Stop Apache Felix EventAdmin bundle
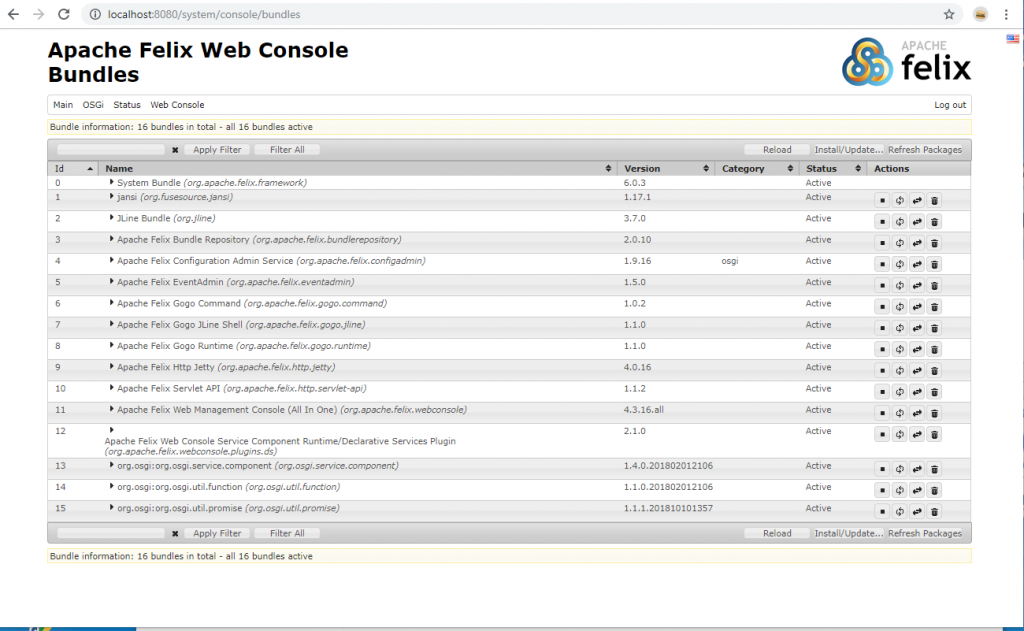This screenshot has height=631, width=1024. click(x=882, y=285)
